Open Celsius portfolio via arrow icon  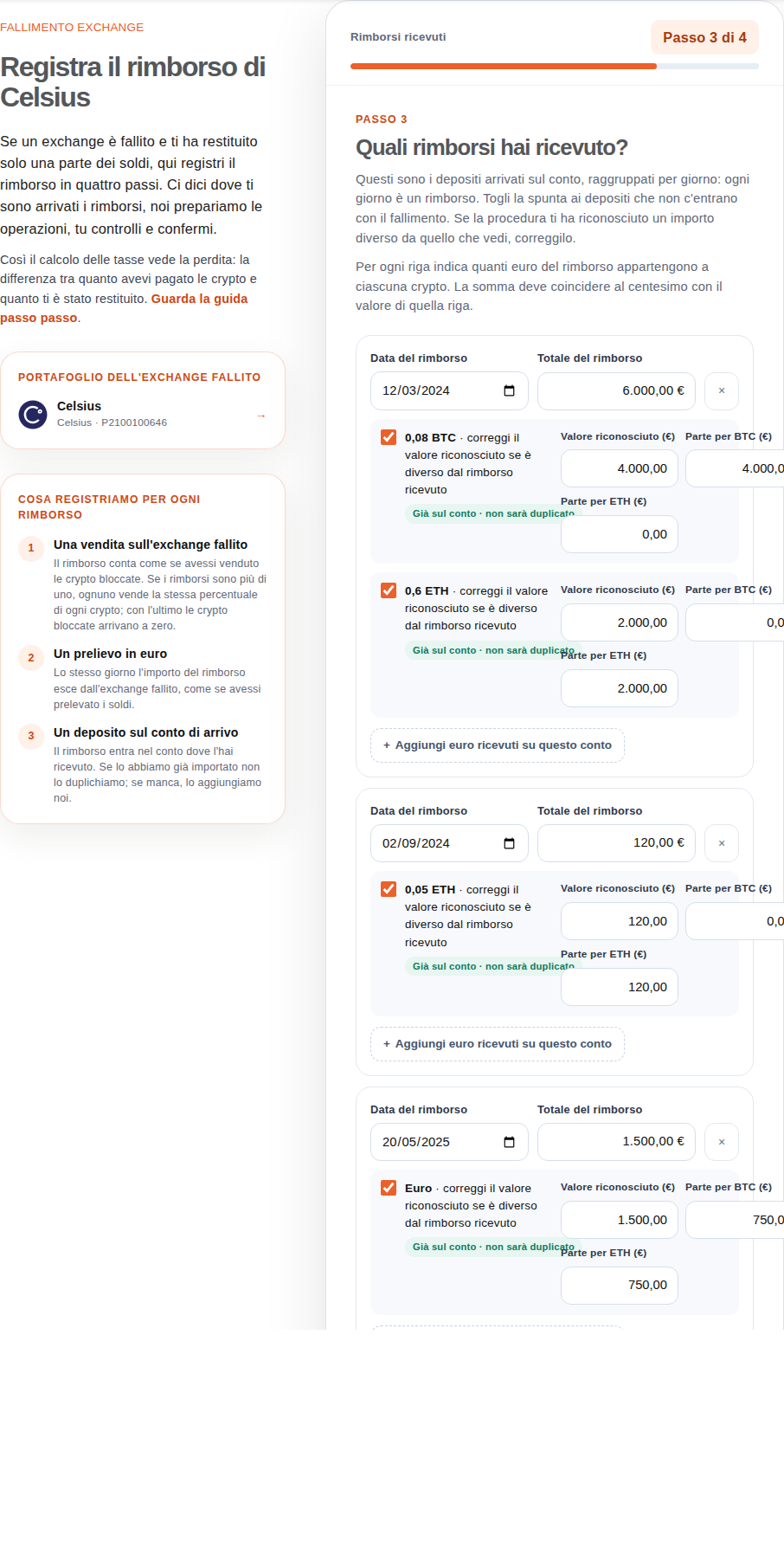point(260,416)
